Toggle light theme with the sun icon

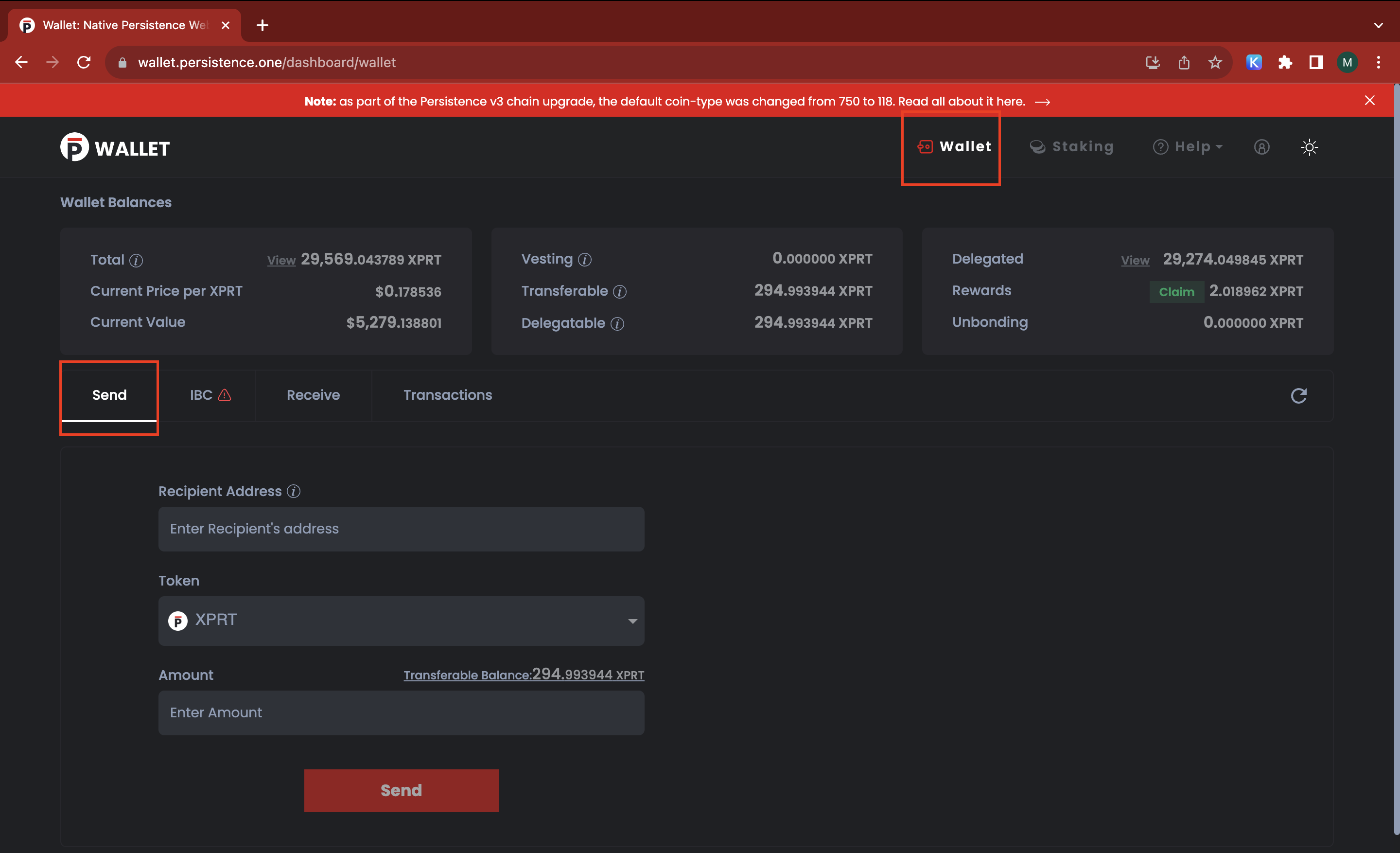click(x=1309, y=147)
